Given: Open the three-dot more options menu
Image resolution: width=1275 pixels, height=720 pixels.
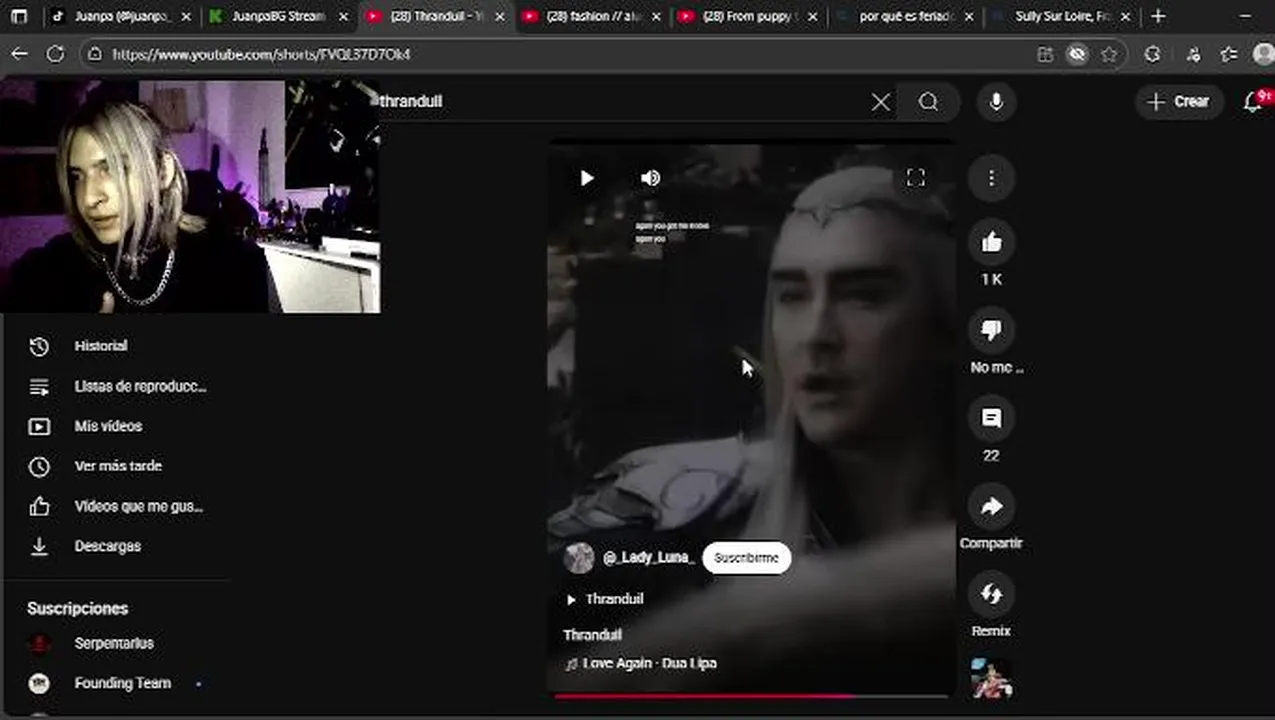Looking at the screenshot, I should [x=991, y=178].
